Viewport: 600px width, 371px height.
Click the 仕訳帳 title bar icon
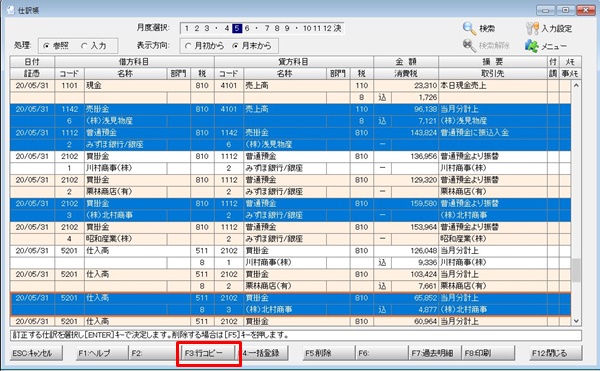tap(11, 10)
